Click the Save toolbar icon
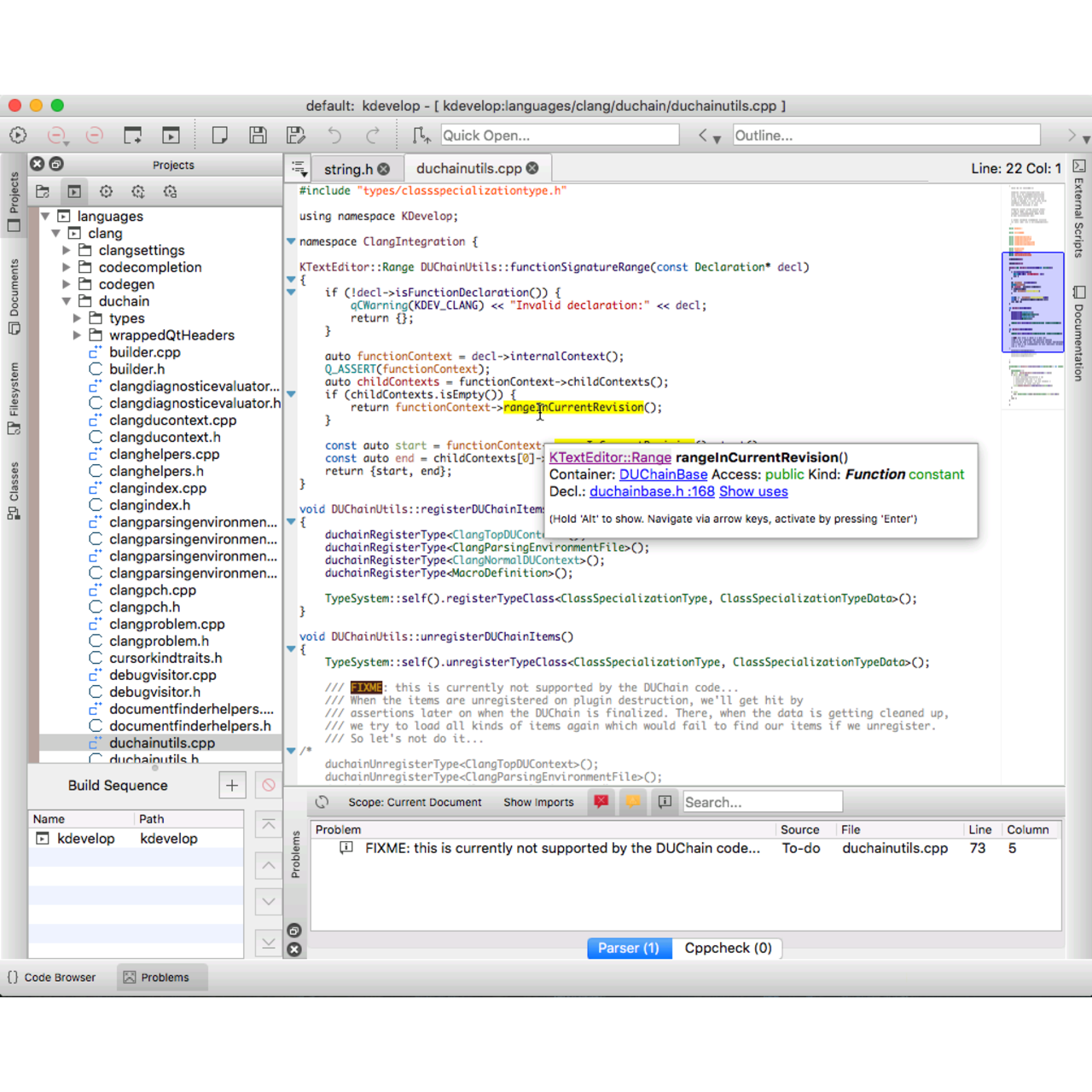 [x=258, y=135]
